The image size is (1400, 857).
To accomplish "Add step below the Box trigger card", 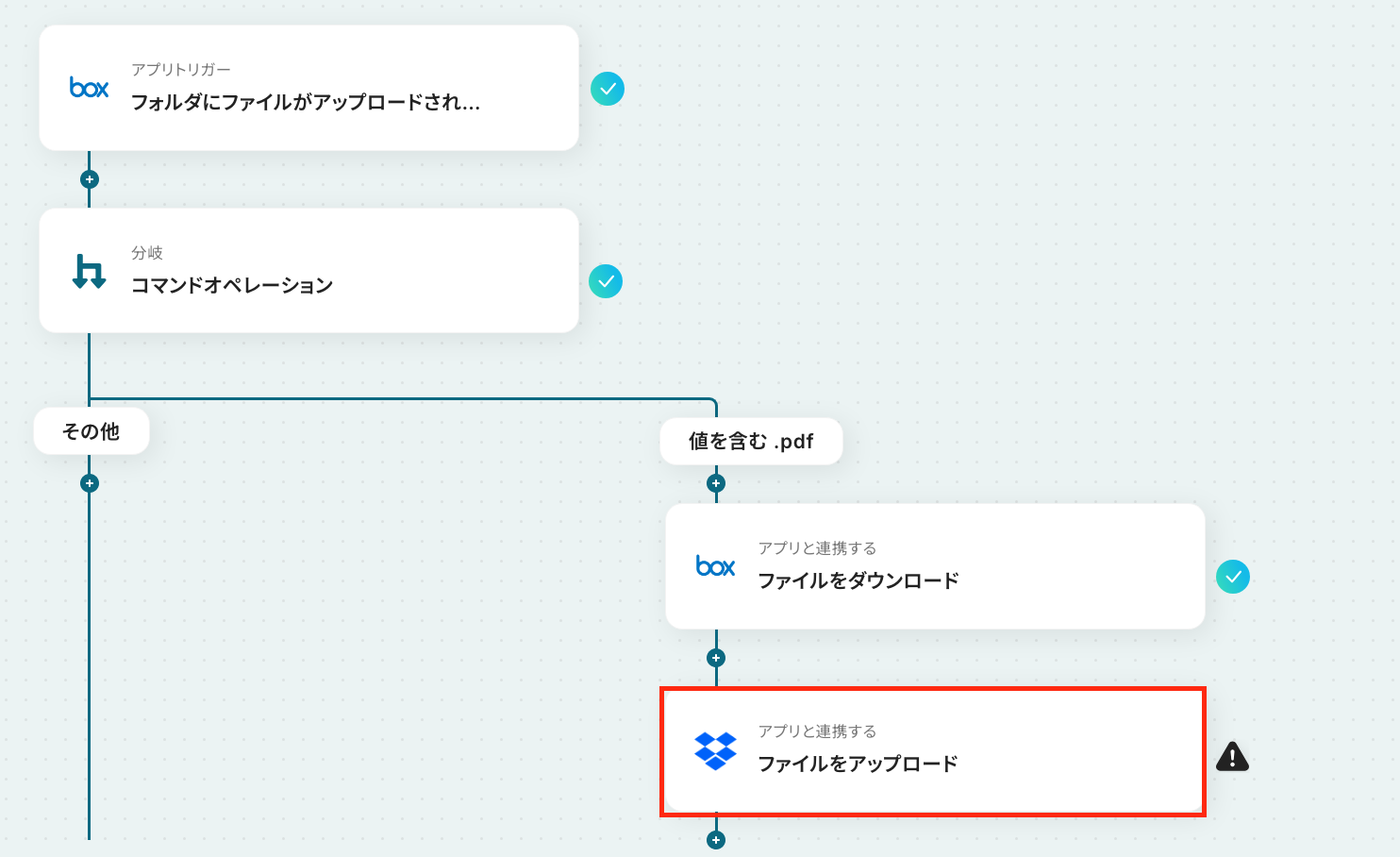I will (x=90, y=179).
